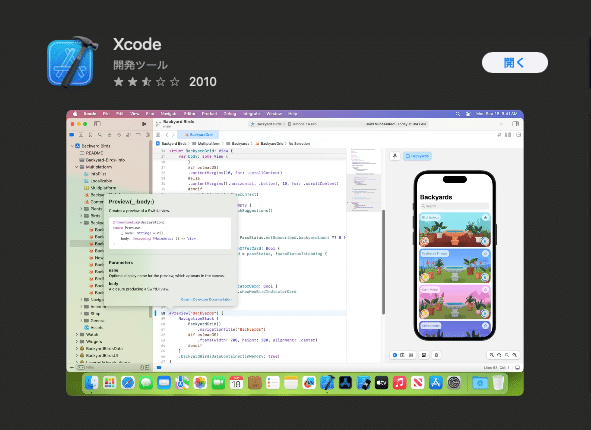Collapse the Multiplatform folder
The width and height of the screenshot is (591, 430).
point(77,167)
